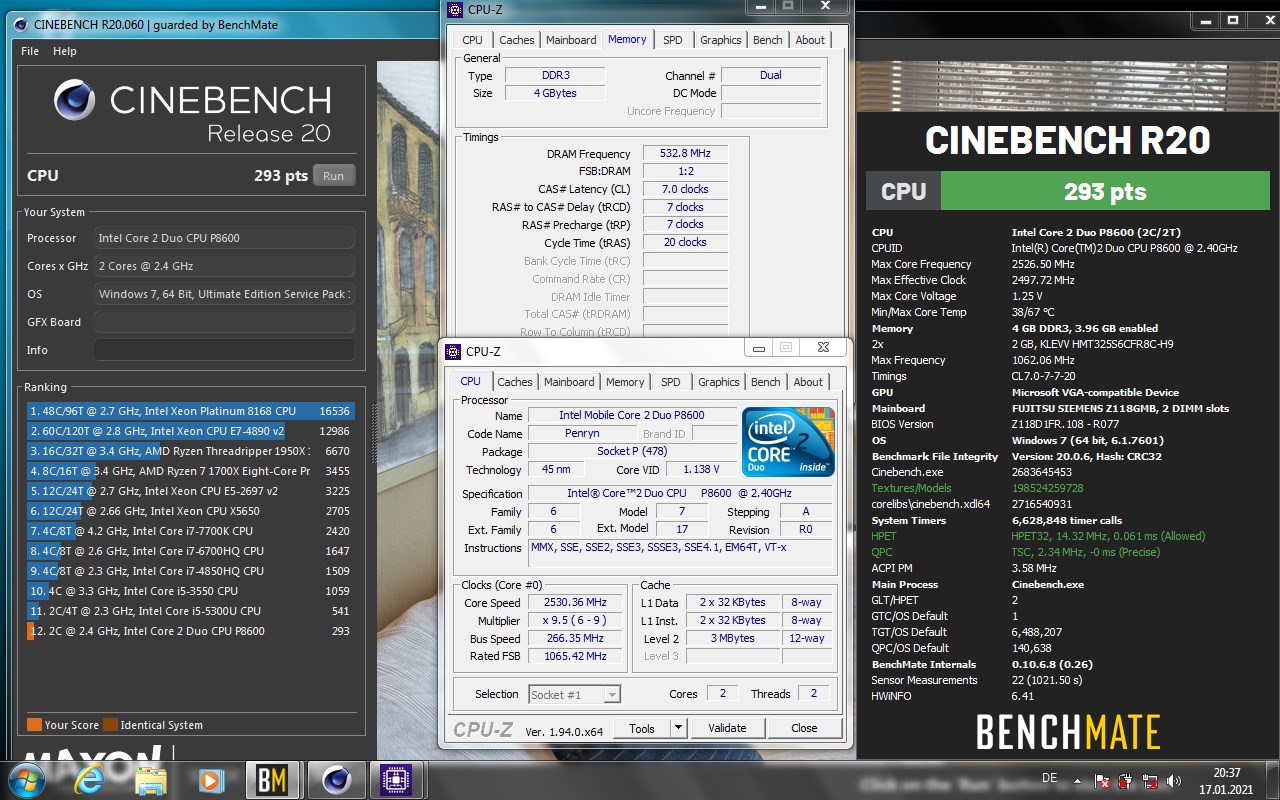Viewport: 1280px width, 800px height.
Task: Switch to CPU-Z on the taskbar
Action: tap(397, 780)
